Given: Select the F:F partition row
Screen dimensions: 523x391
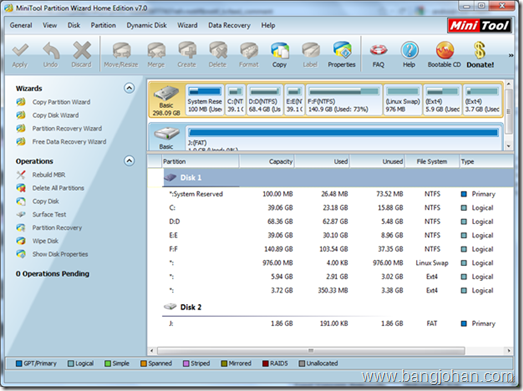Looking at the screenshot, I should (338, 249).
